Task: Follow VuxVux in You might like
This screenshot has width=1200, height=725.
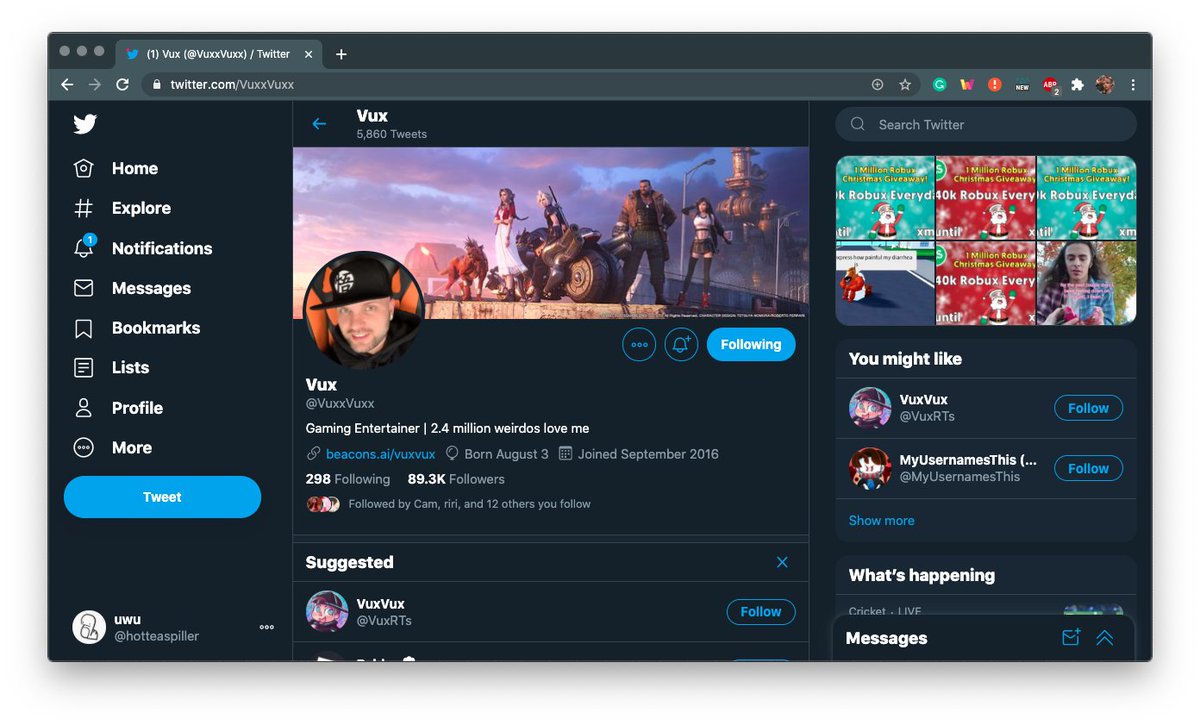Action: click(x=1088, y=408)
